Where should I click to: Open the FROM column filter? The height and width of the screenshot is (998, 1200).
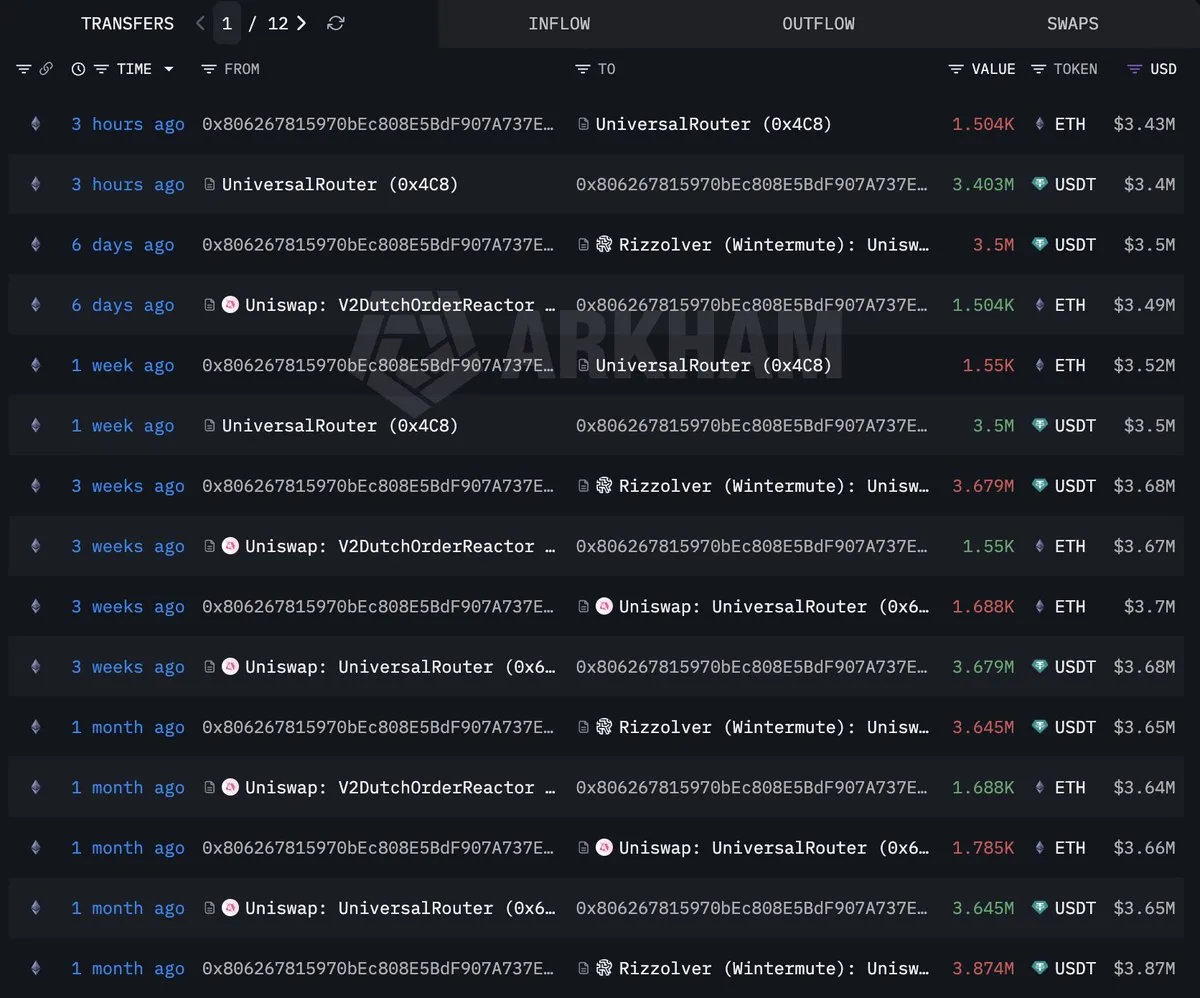208,69
